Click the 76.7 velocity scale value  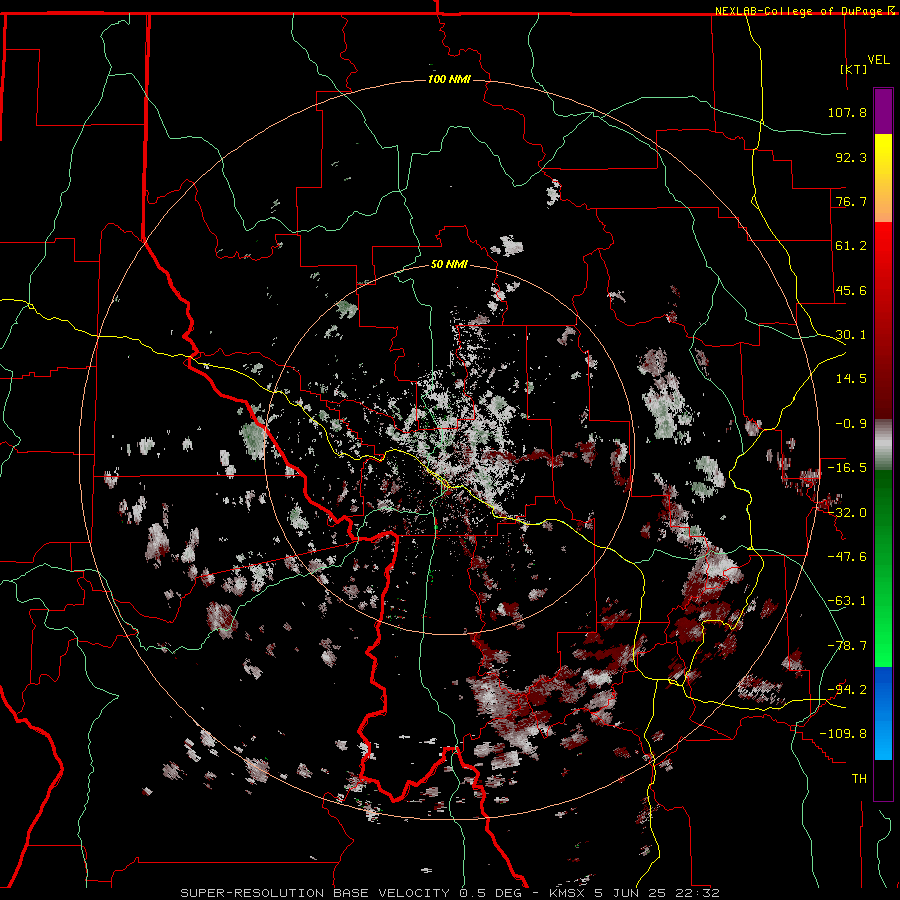(851, 201)
